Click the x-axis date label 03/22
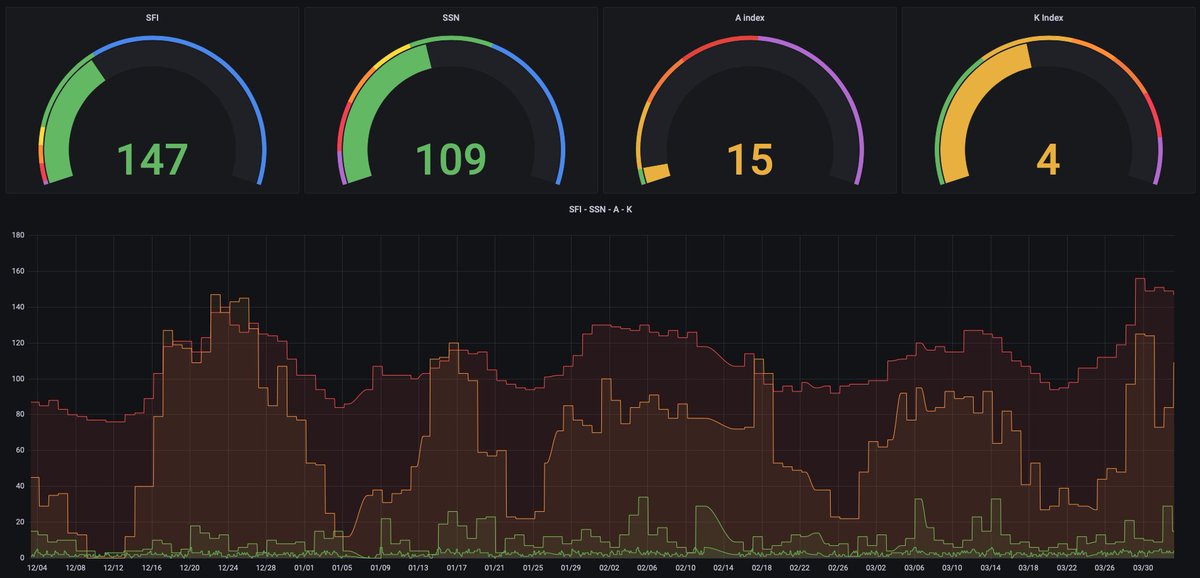1200x578 pixels. pos(1065,567)
